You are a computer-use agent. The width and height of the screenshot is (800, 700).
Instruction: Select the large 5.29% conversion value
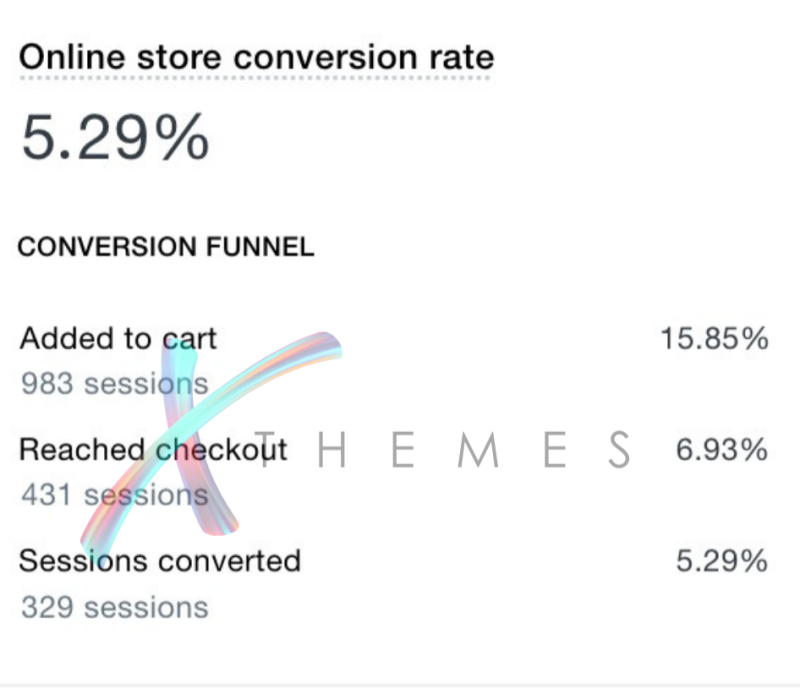116,137
